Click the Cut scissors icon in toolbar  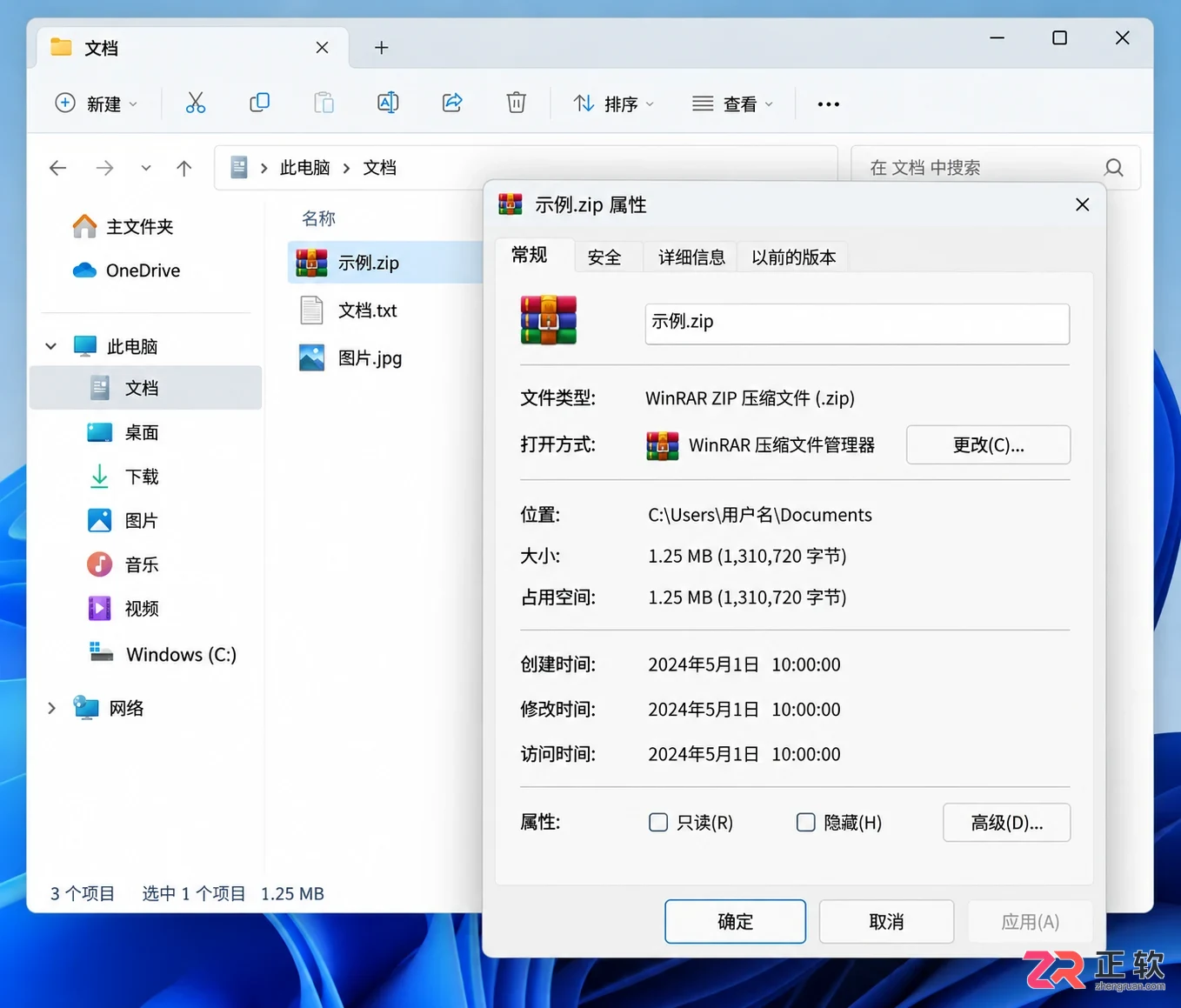tap(196, 103)
